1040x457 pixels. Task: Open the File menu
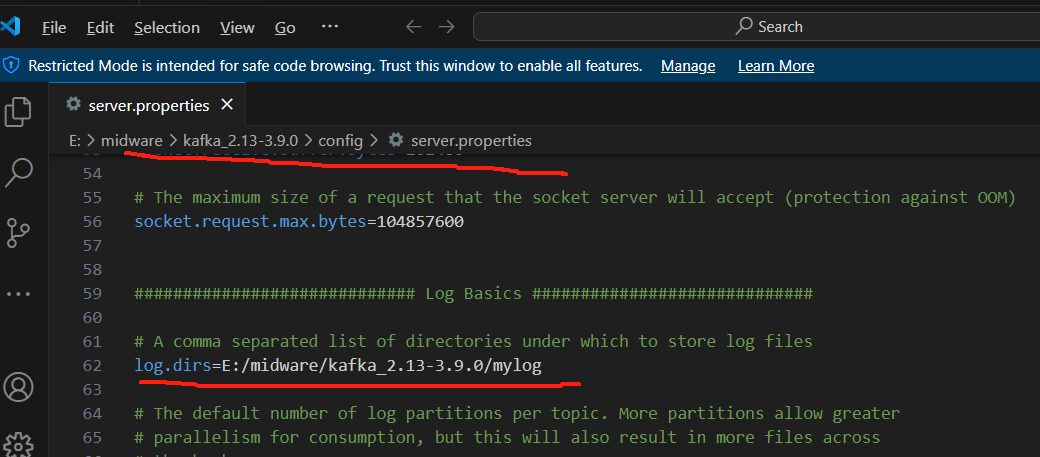pyautogui.click(x=54, y=27)
